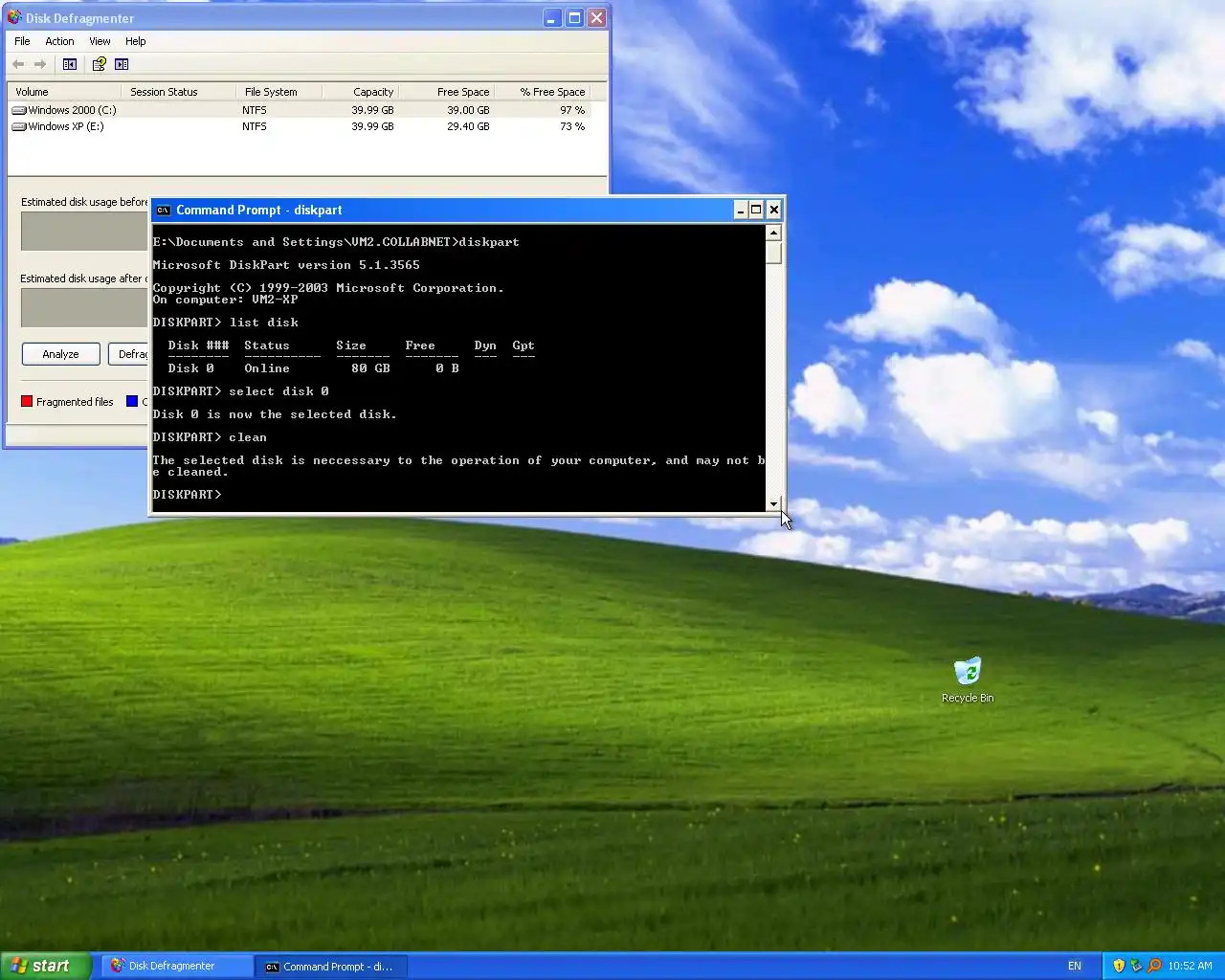The image size is (1225, 980).
Task: Maximize the Command Prompt window
Action: pos(757,211)
